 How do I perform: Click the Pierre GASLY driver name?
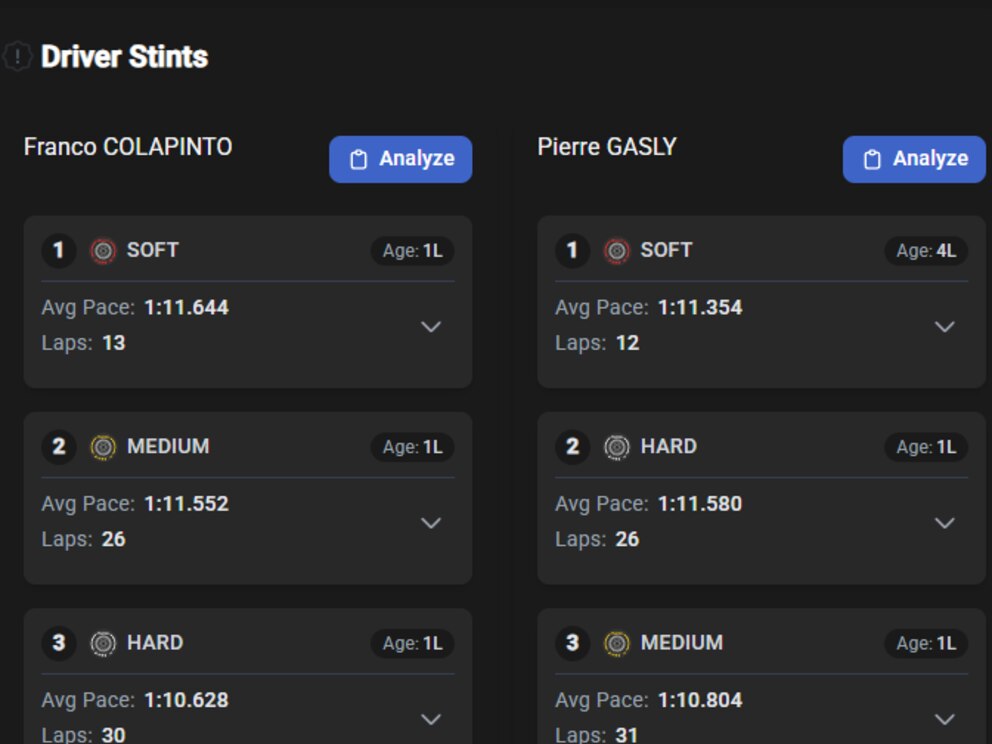coord(607,147)
